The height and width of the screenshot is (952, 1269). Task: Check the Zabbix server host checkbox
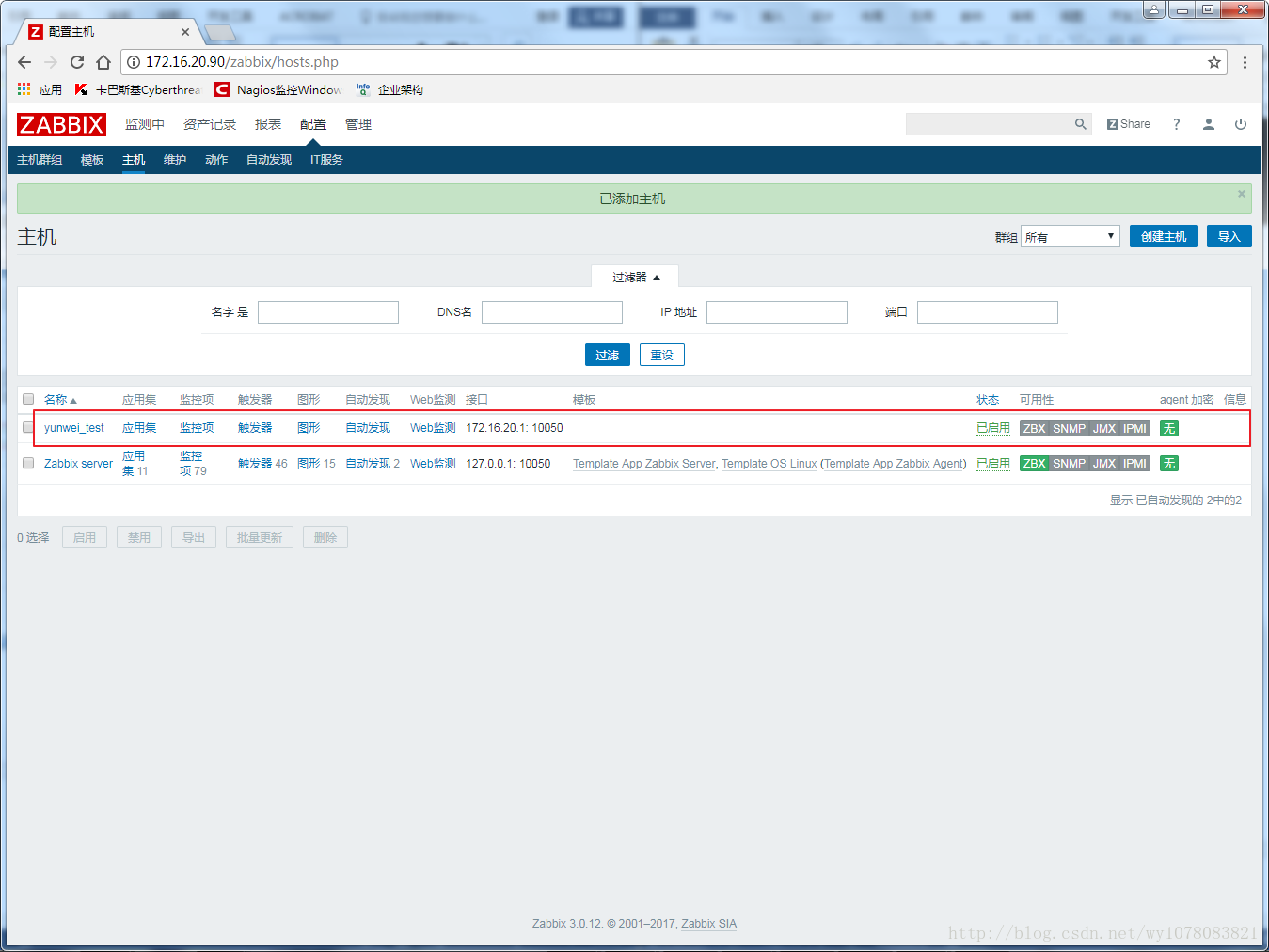28,463
